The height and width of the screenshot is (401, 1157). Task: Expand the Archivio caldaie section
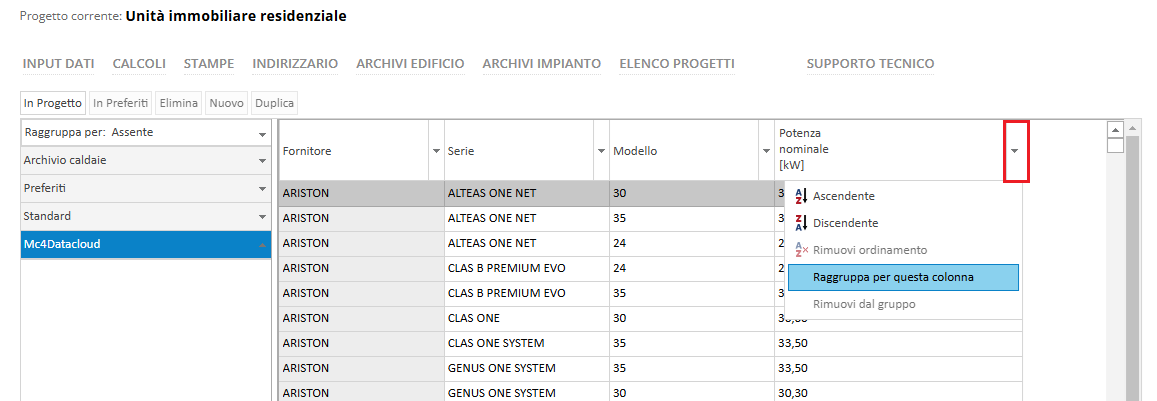(262, 160)
